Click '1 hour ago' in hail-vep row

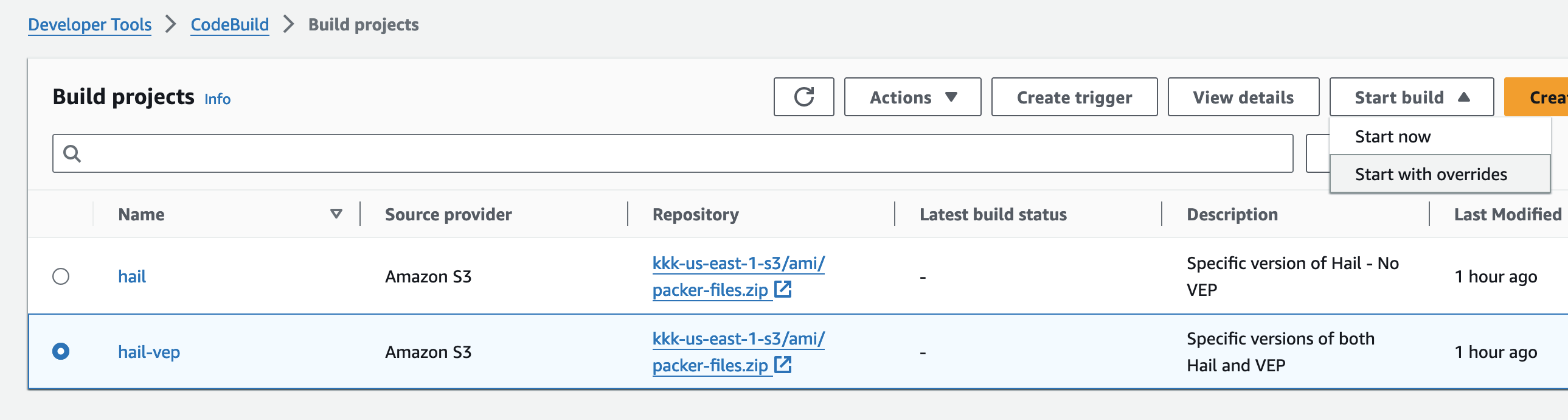pos(1496,352)
